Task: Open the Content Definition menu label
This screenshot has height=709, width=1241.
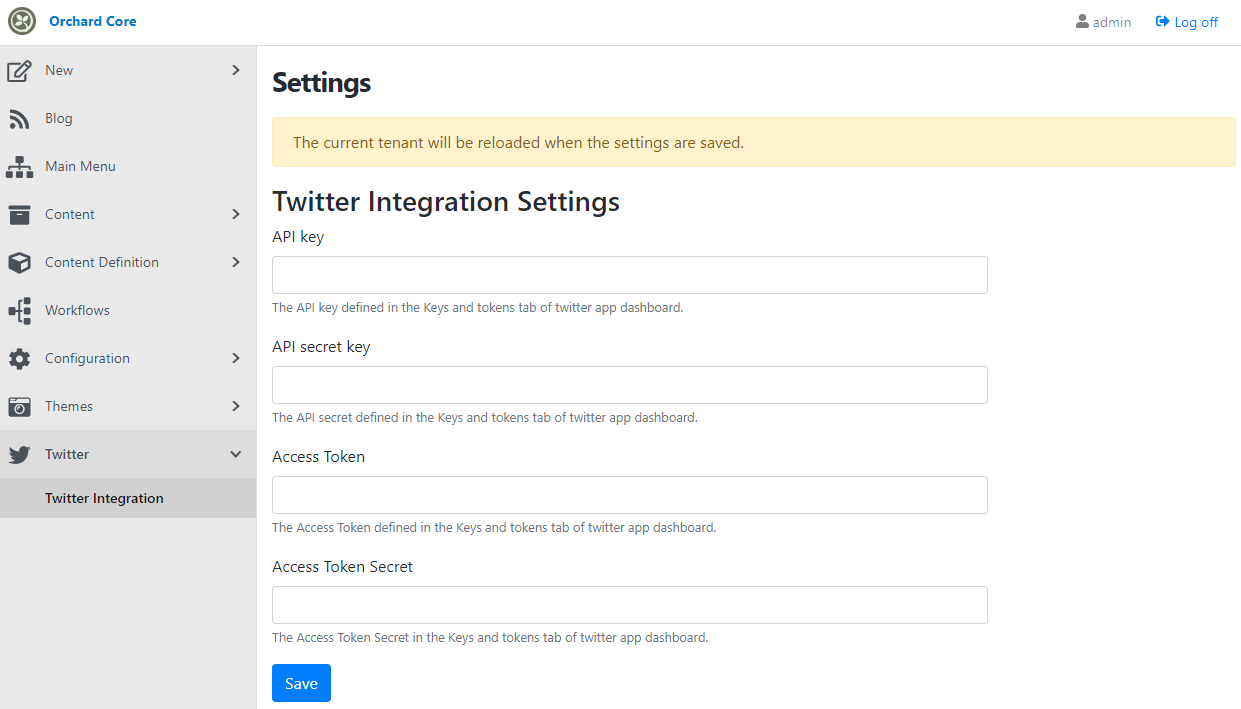Action: pyautogui.click(x=102, y=262)
